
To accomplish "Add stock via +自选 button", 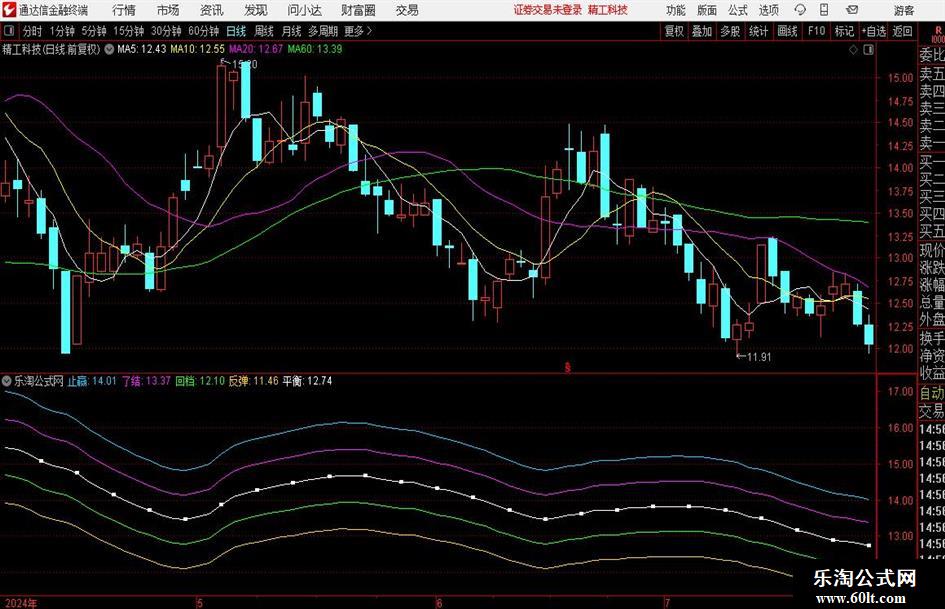I will click(x=873, y=31).
